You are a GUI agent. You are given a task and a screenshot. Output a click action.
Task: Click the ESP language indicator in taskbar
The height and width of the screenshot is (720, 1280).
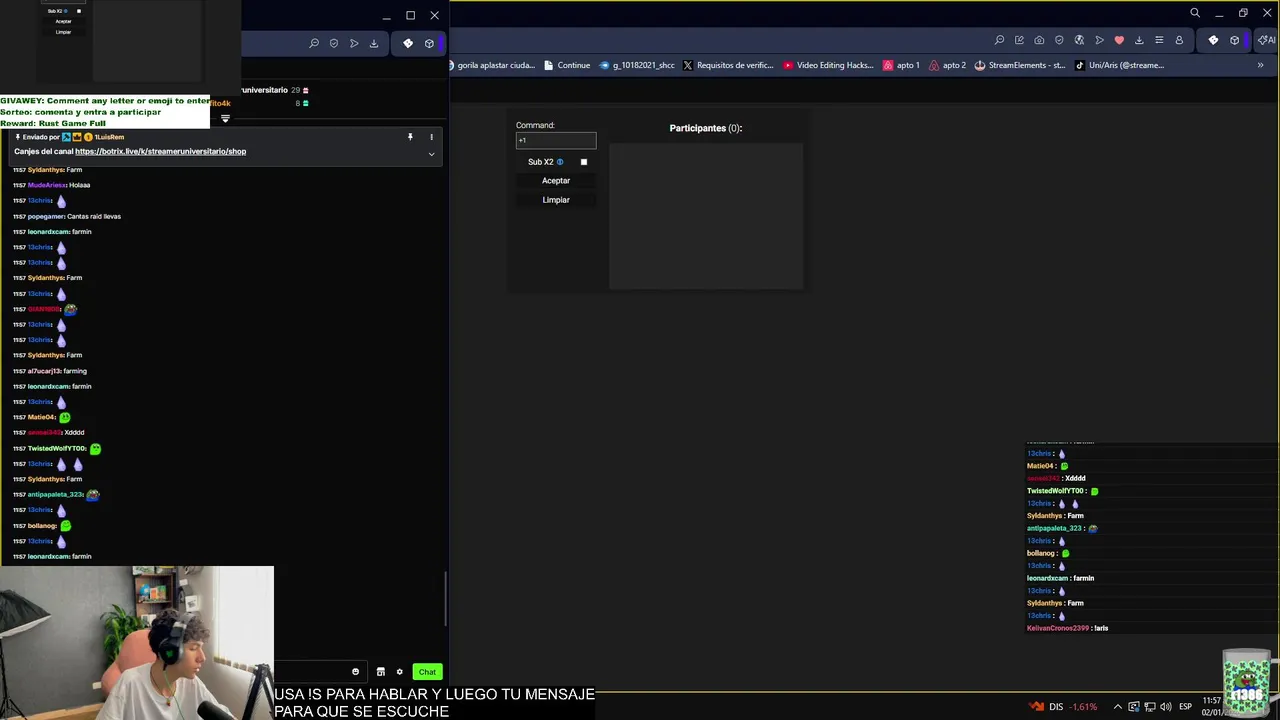(x=1185, y=707)
